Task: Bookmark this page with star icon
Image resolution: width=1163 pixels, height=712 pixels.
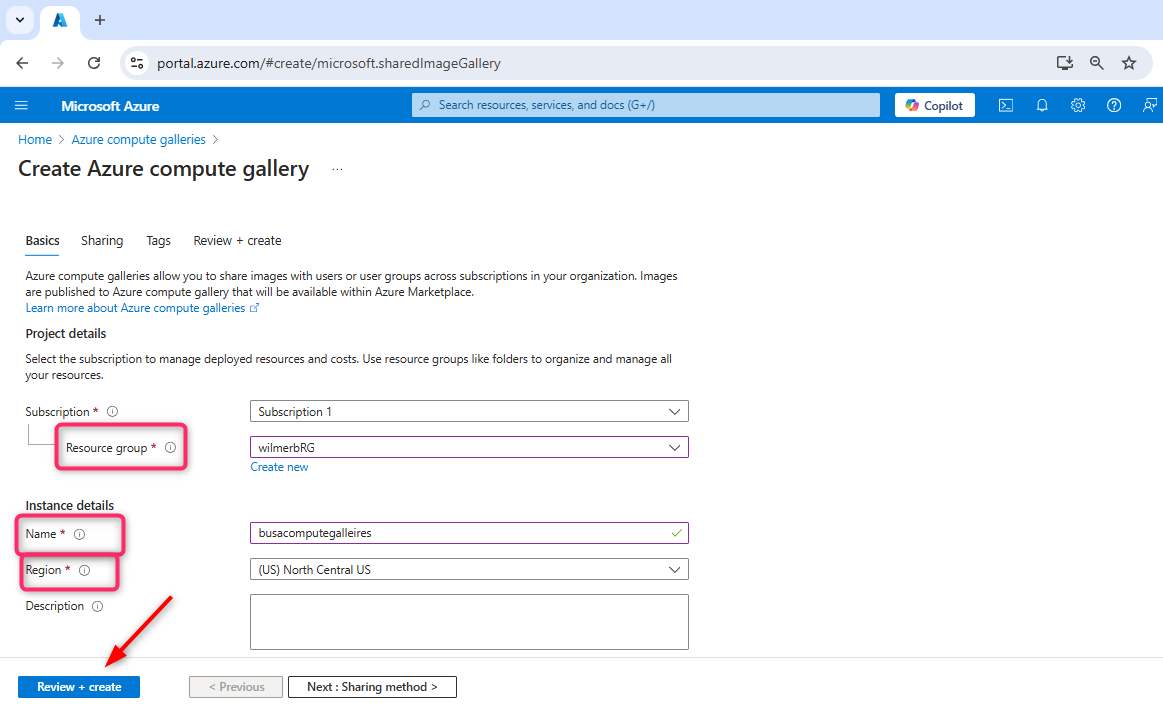Action: tap(1129, 63)
